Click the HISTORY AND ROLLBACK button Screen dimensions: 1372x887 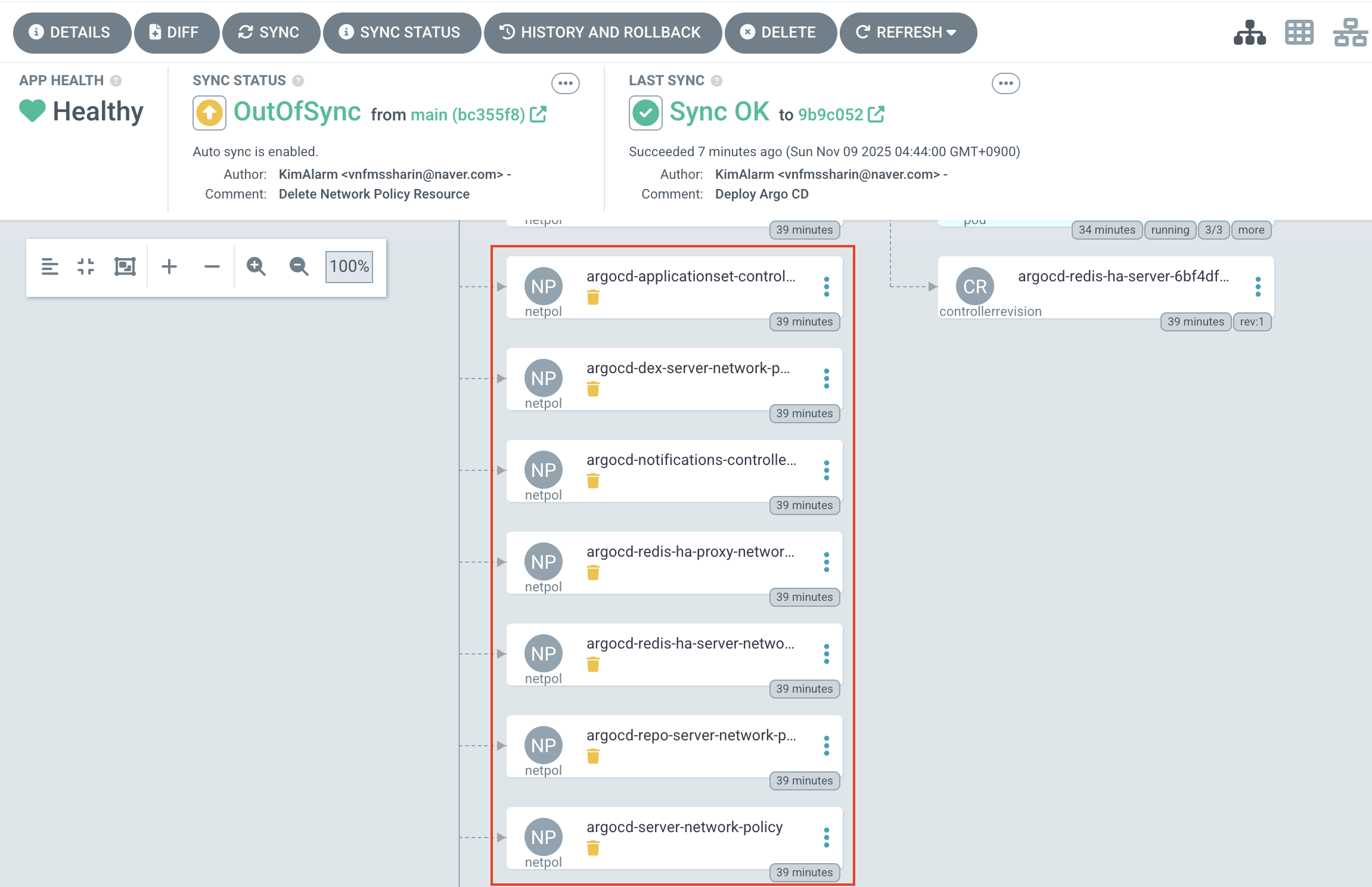point(602,33)
